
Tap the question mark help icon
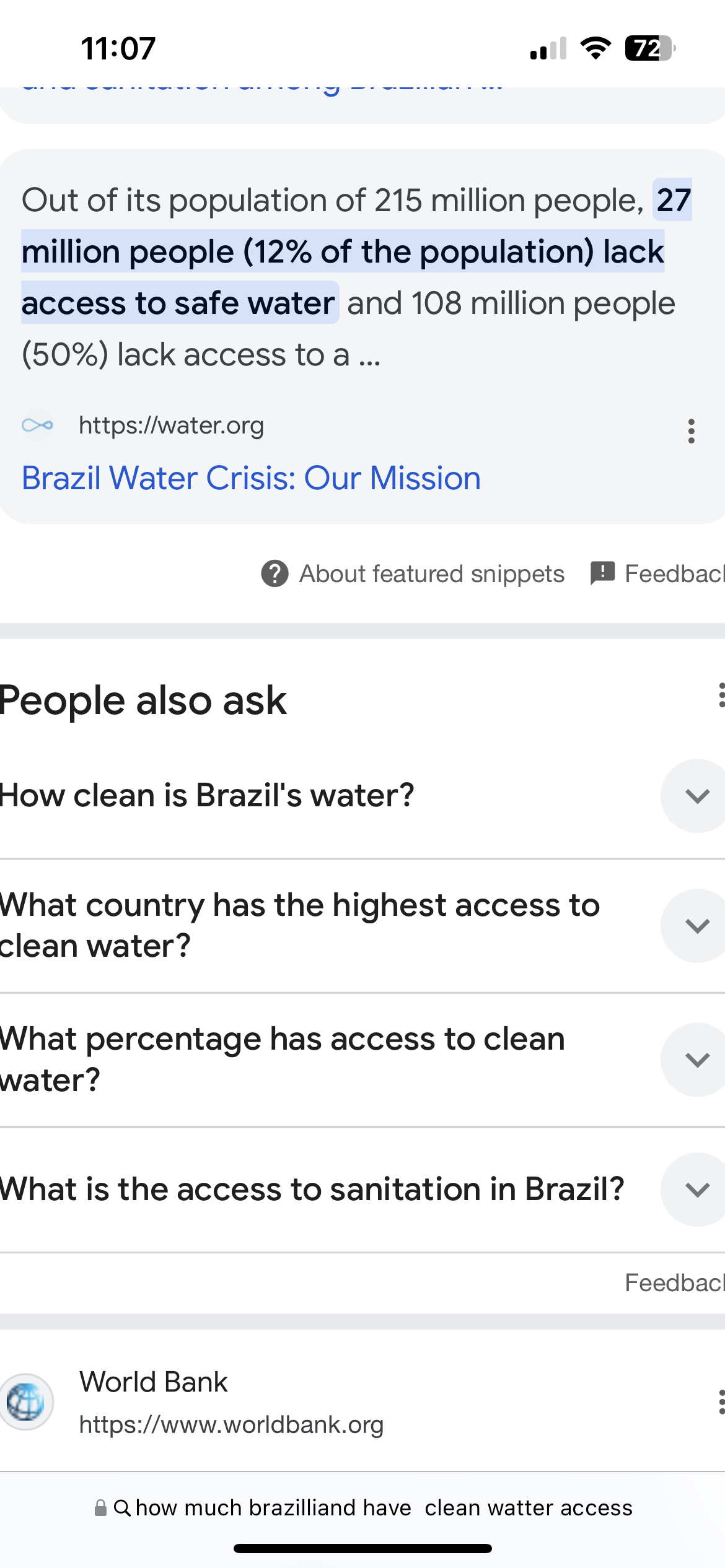[275, 573]
